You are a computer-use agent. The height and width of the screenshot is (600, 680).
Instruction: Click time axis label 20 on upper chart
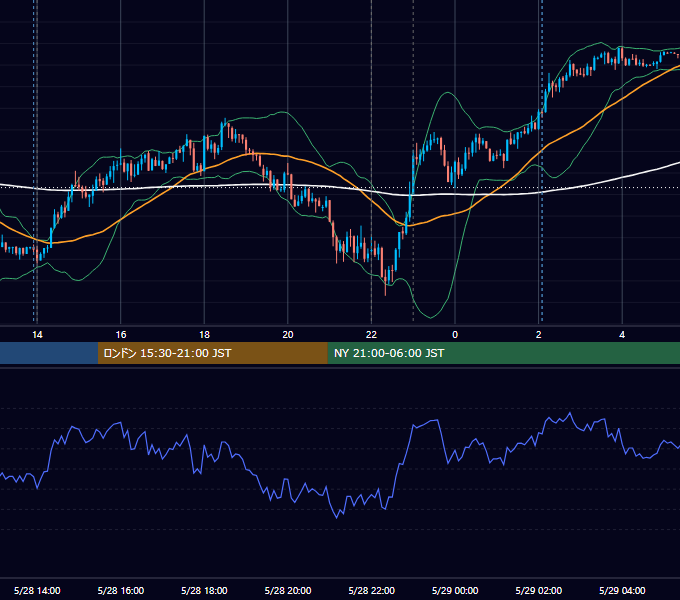288,335
